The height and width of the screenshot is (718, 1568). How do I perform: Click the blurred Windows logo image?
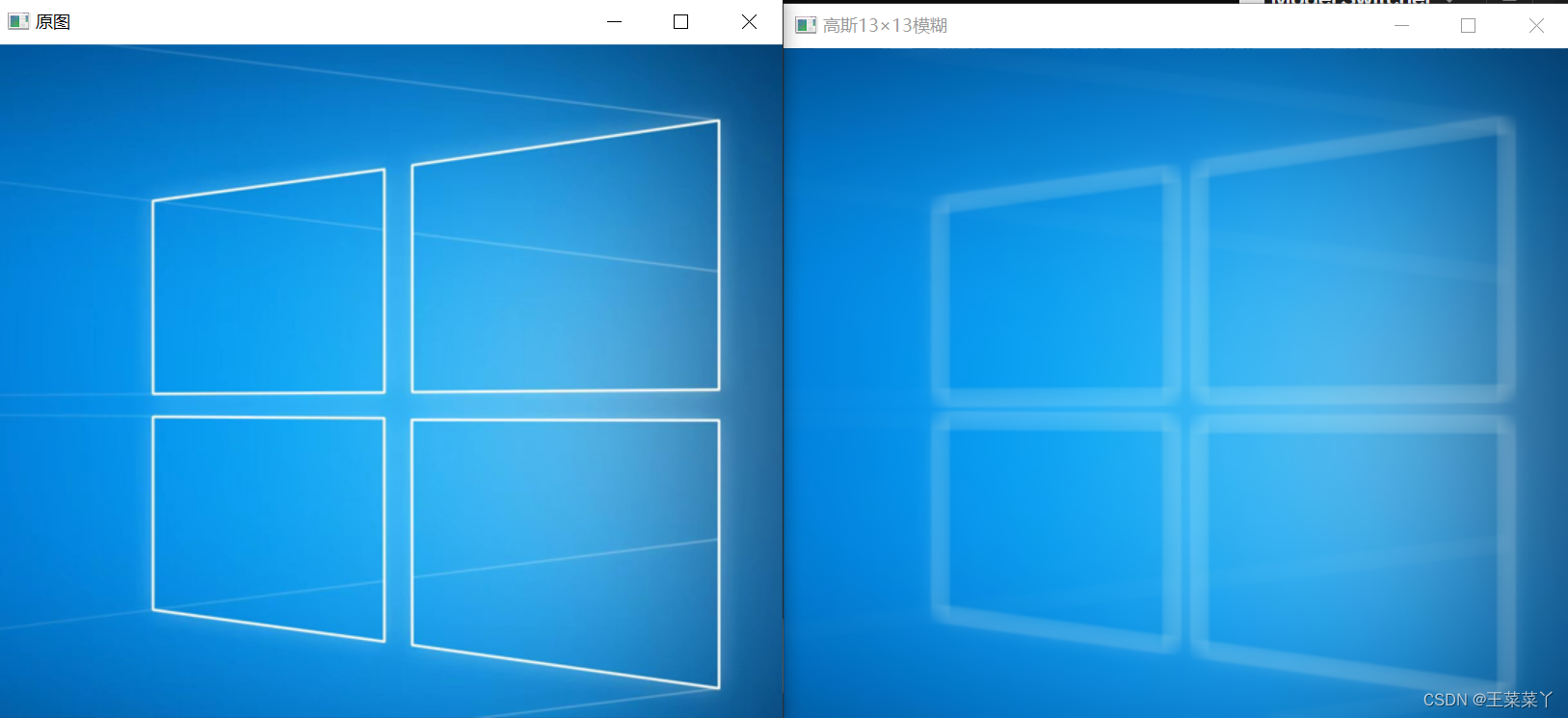point(1176,383)
